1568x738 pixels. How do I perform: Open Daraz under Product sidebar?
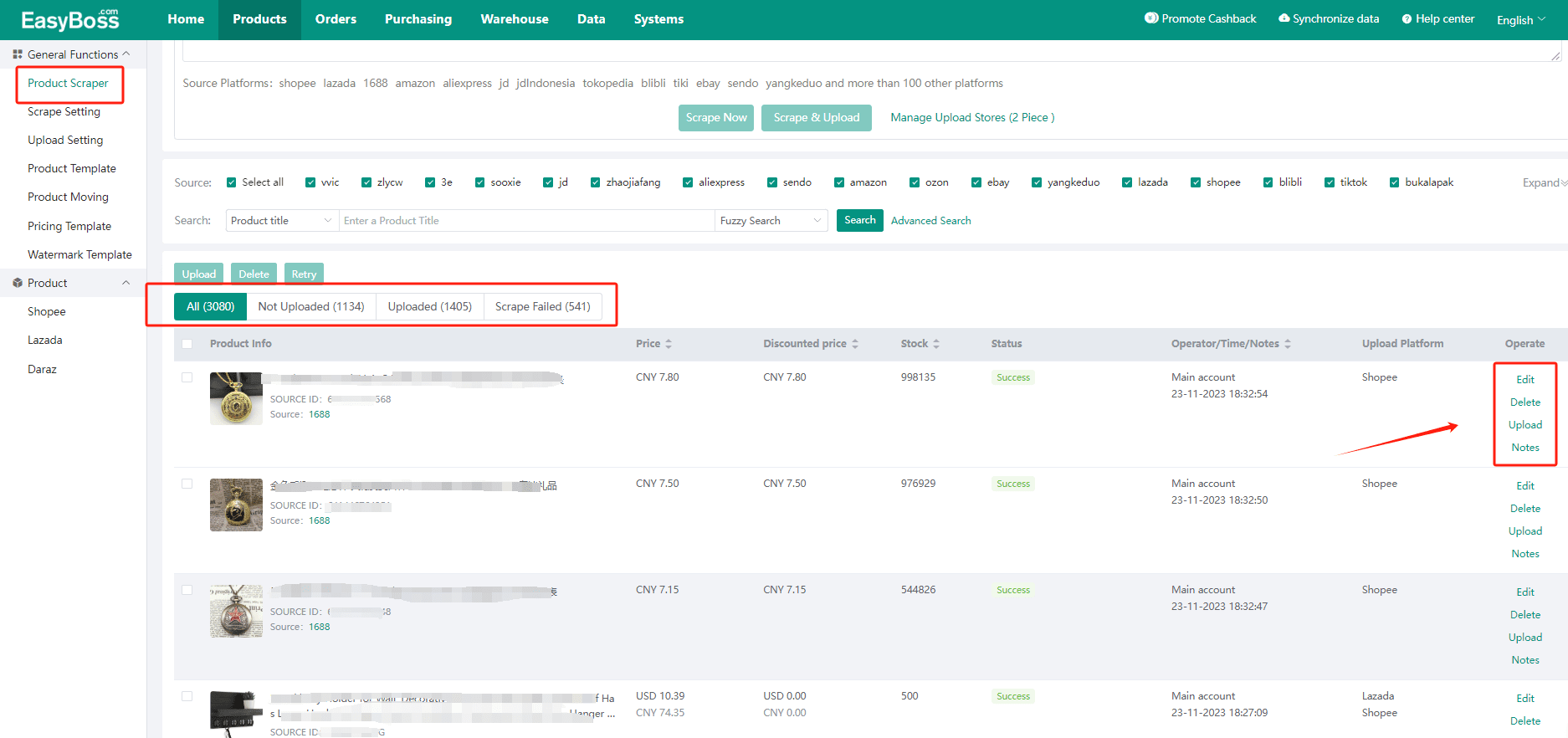[x=42, y=369]
